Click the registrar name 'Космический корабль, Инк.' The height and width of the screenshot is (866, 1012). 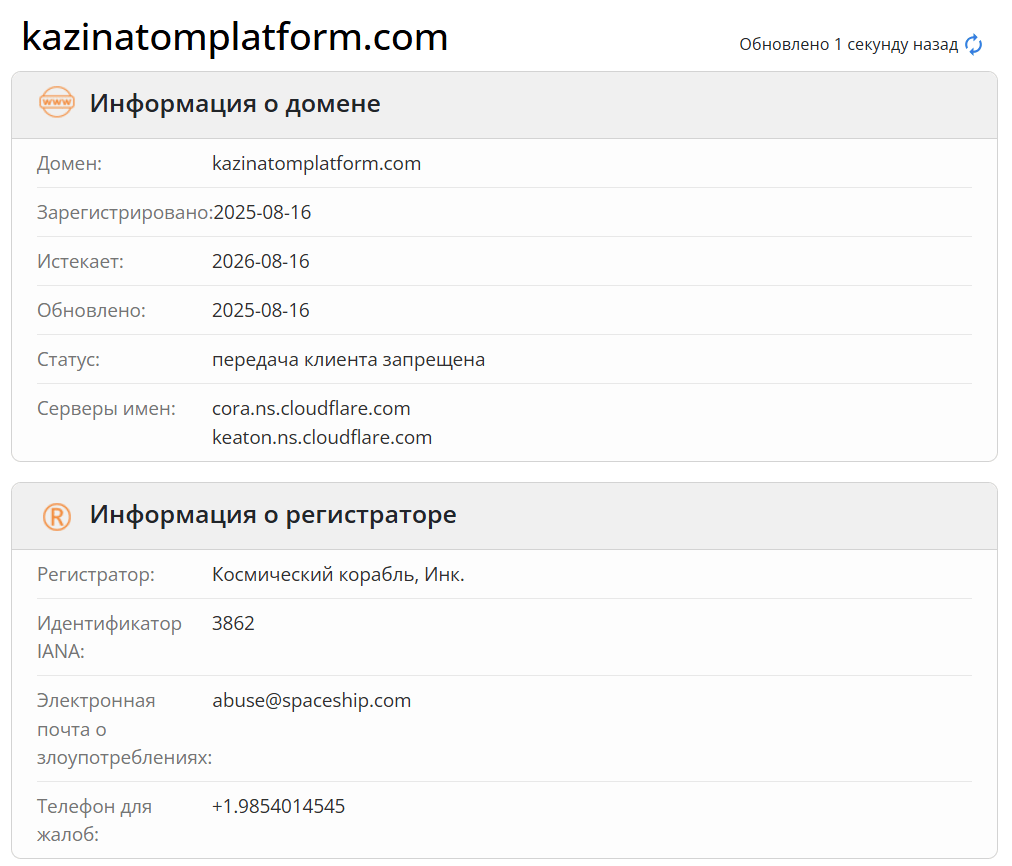tap(338, 574)
